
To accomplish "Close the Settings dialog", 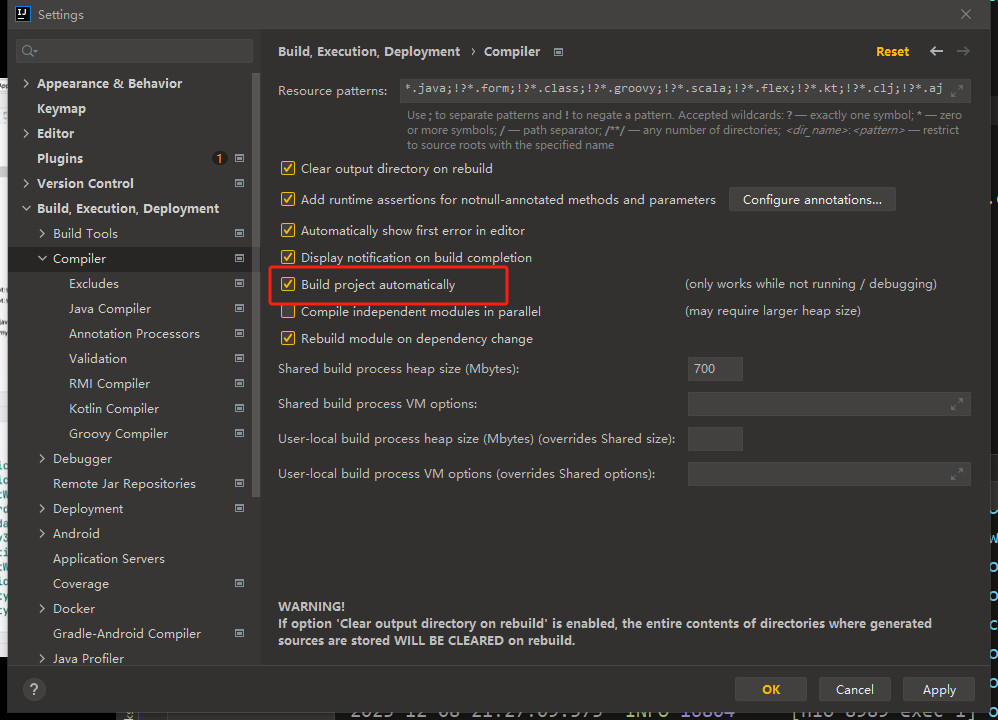I will [x=966, y=14].
